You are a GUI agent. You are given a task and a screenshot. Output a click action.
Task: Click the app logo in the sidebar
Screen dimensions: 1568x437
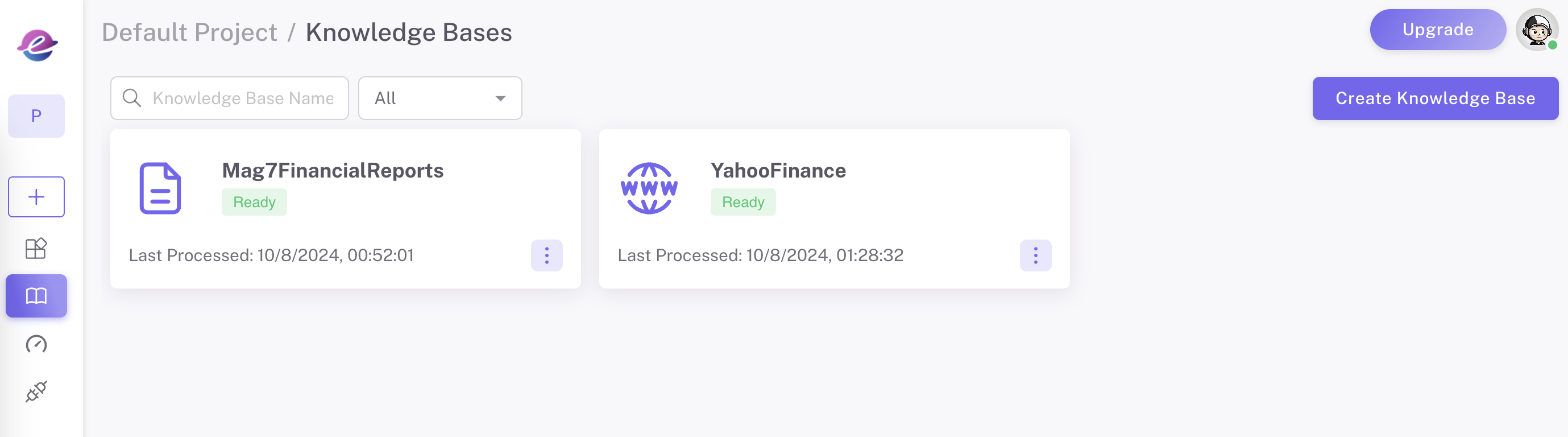pos(37,45)
